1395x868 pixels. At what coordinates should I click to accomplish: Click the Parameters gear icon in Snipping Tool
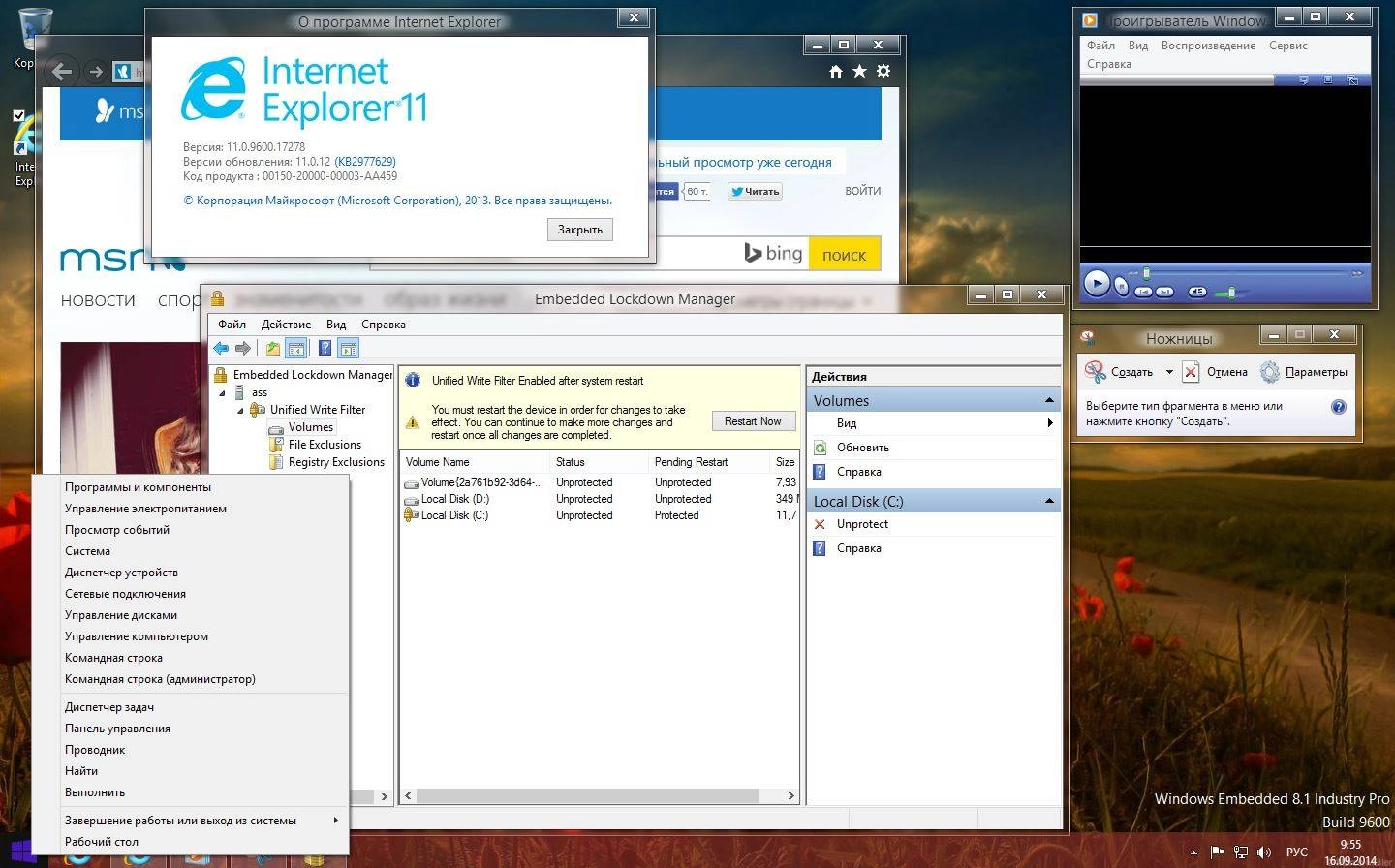(1269, 372)
